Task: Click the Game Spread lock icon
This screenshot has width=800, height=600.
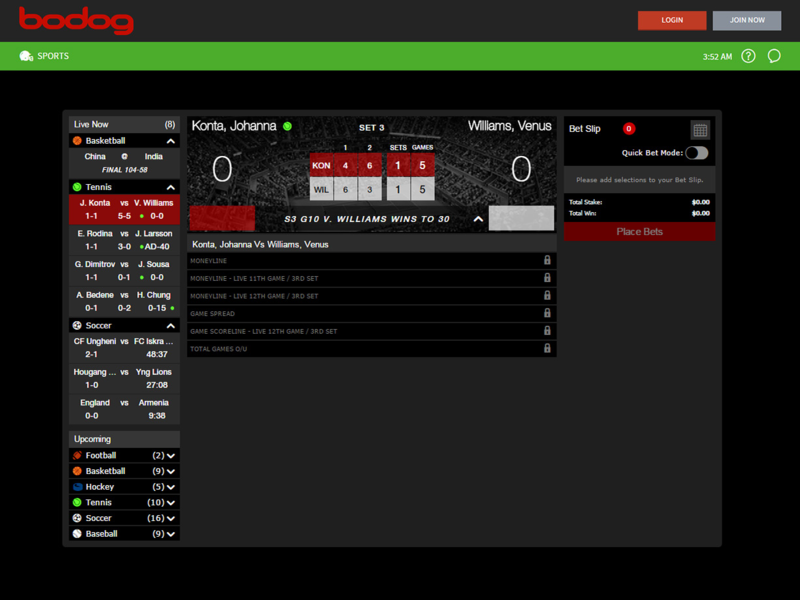Action: (x=547, y=313)
